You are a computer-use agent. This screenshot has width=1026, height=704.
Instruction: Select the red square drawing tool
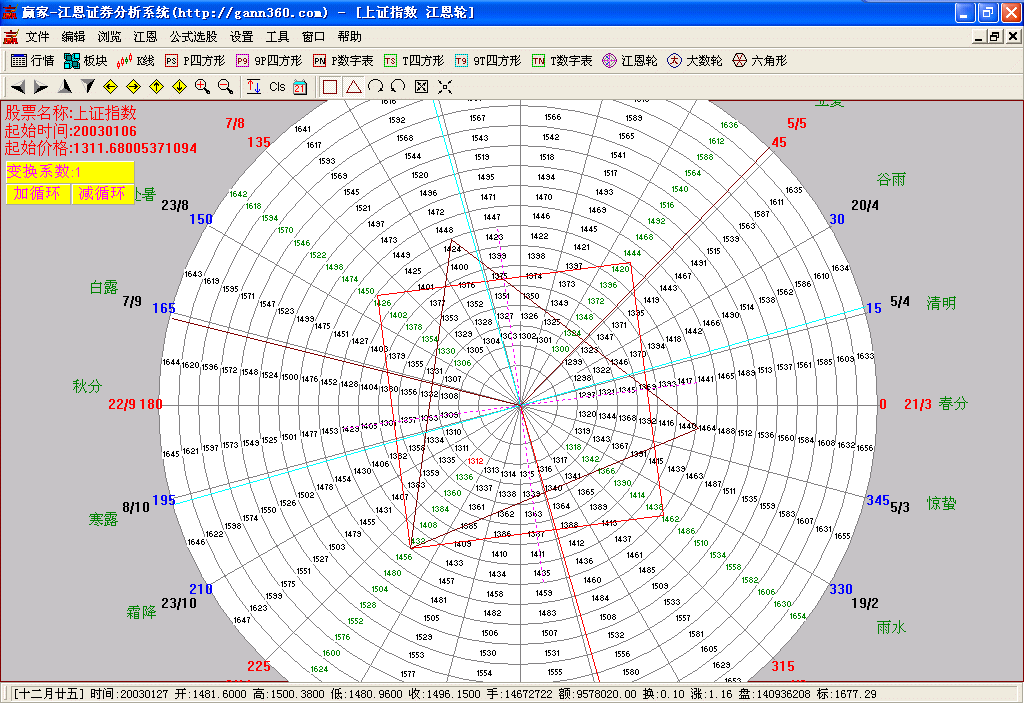[330, 87]
